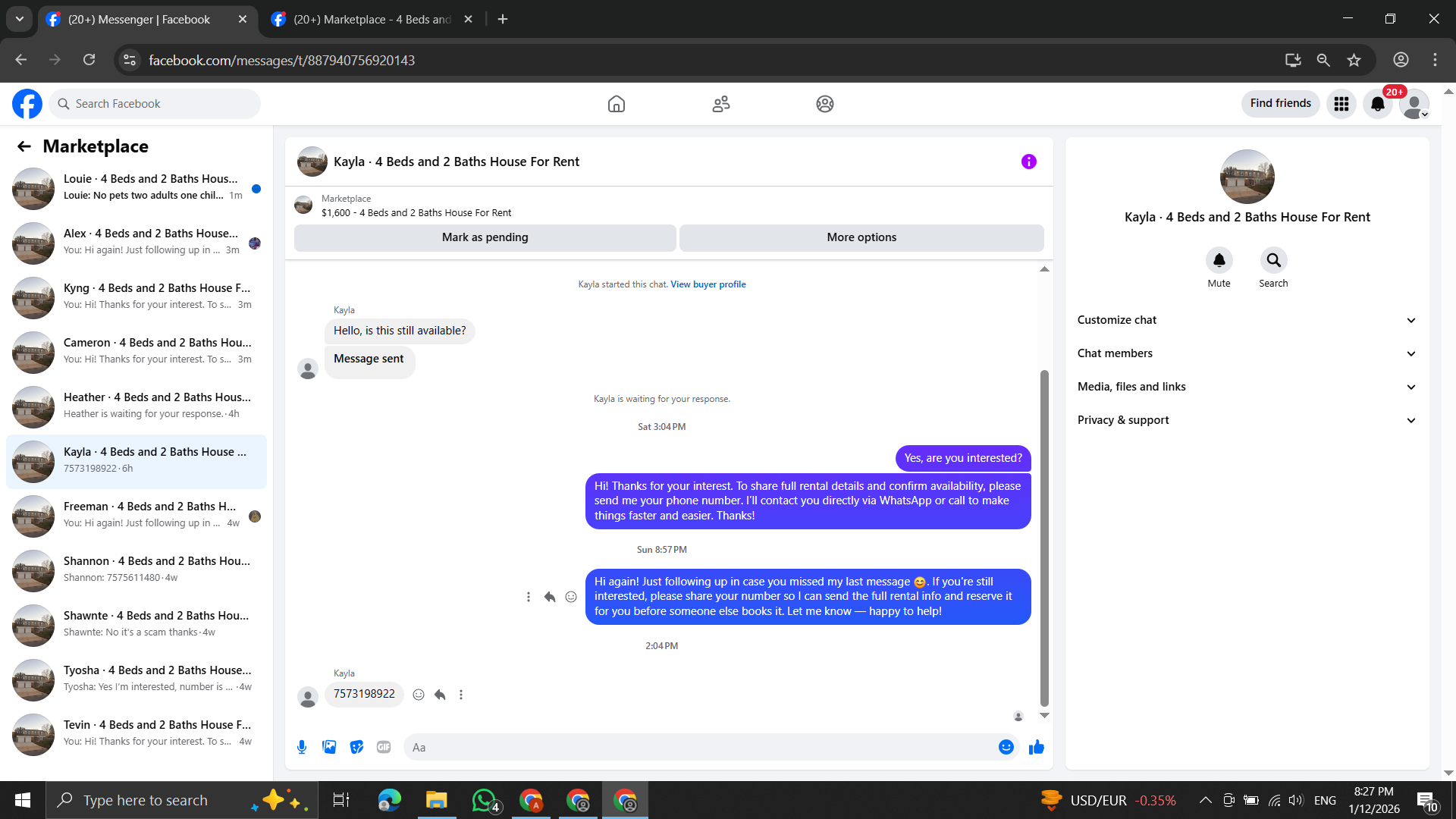Open WhatsApp from the taskbar
This screenshot has height=819, width=1456.
pyautogui.click(x=484, y=800)
